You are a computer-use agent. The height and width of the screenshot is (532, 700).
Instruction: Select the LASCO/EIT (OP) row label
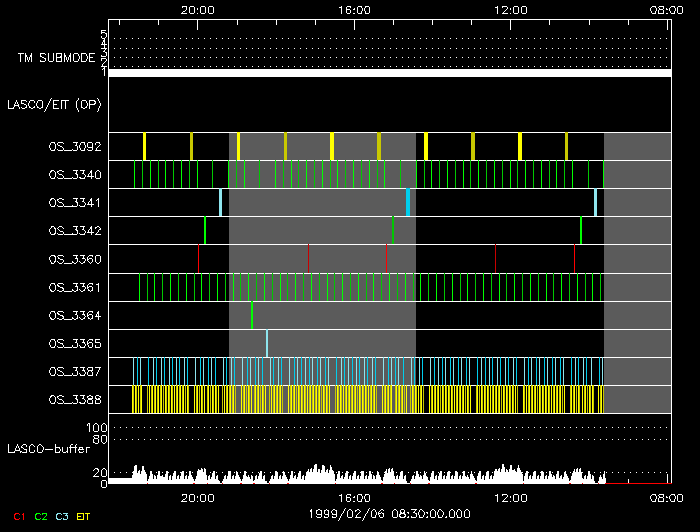[54, 104]
